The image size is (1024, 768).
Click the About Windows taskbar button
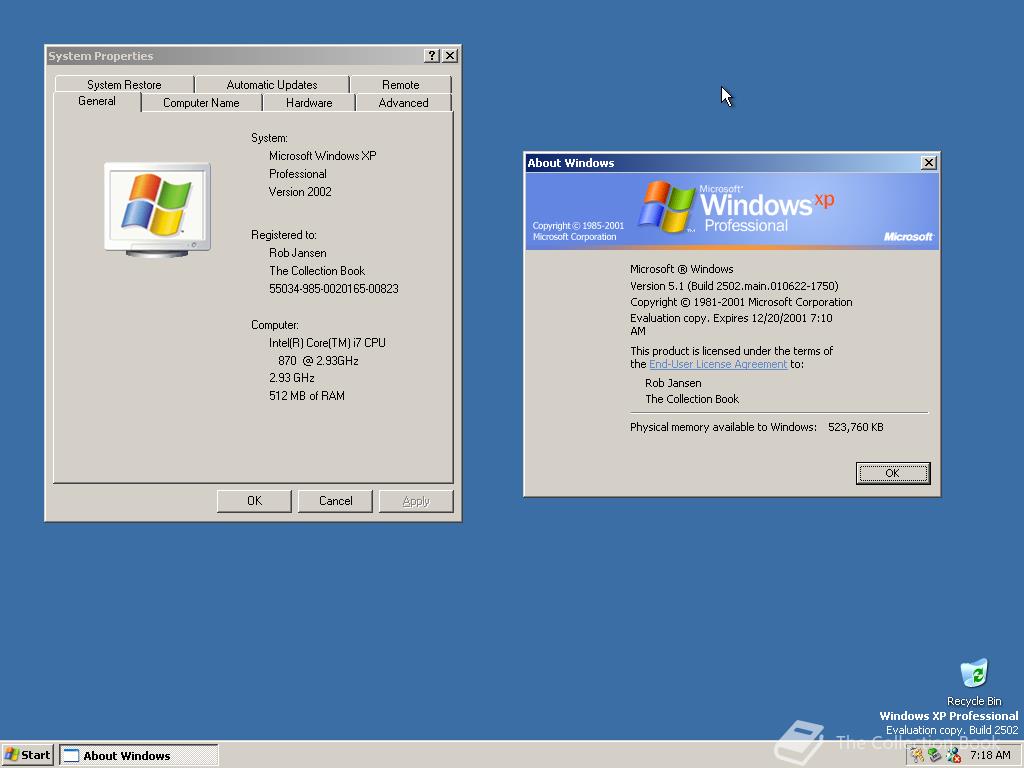(139, 755)
